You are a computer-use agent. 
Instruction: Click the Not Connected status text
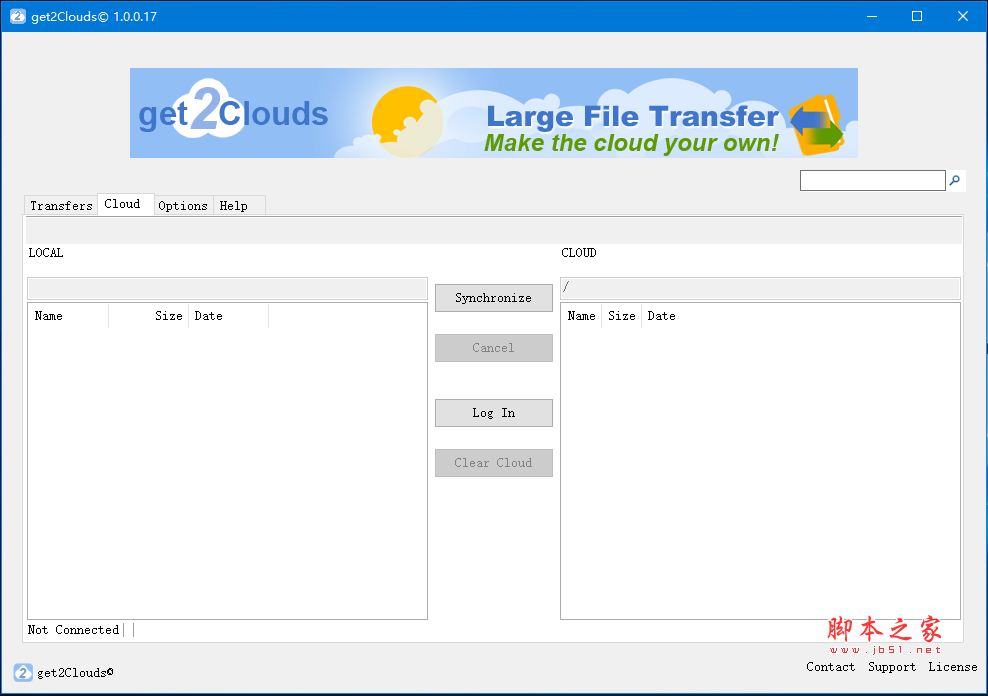click(x=73, y=630)
